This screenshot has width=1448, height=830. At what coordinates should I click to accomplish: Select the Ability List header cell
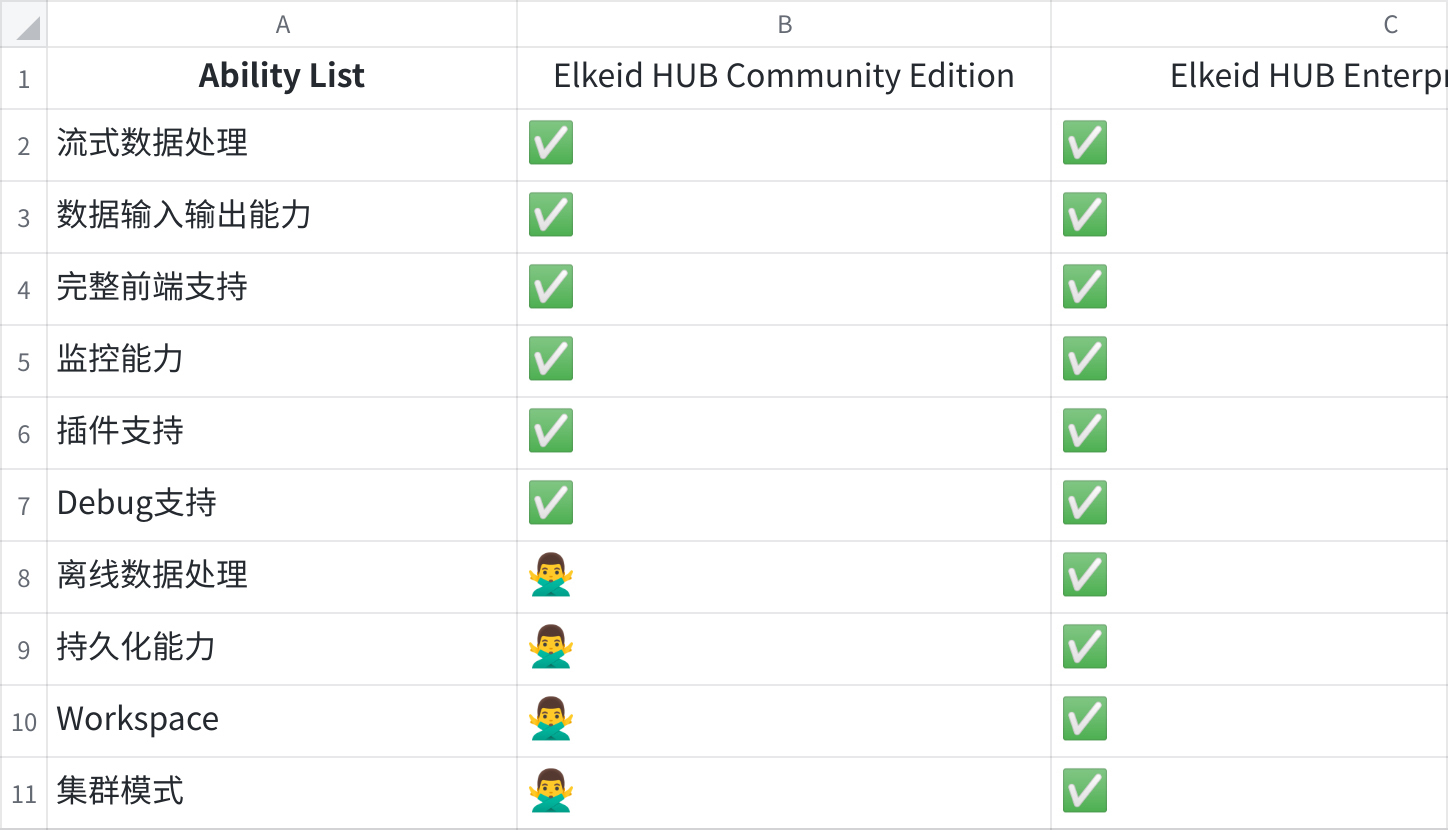click(282, 77)
